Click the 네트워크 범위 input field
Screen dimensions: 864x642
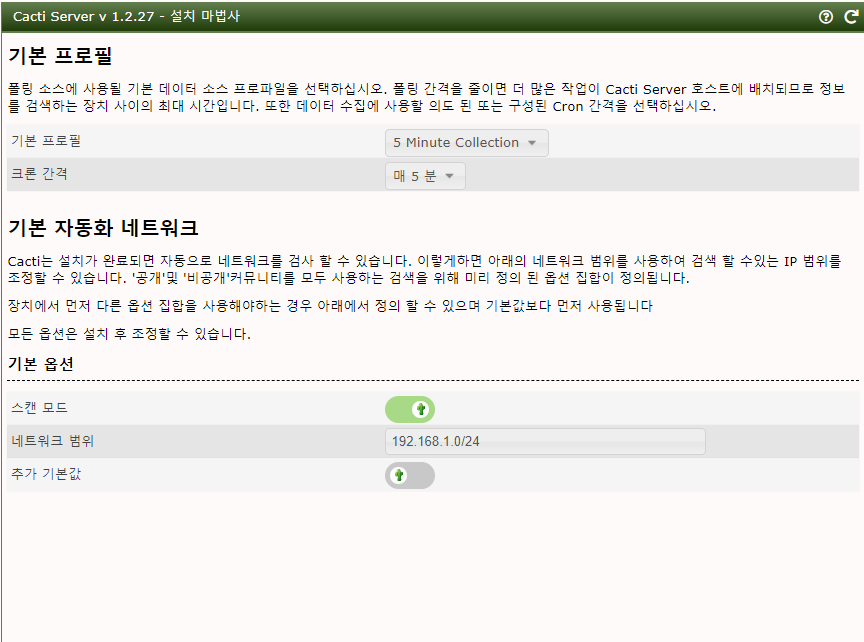545,441
